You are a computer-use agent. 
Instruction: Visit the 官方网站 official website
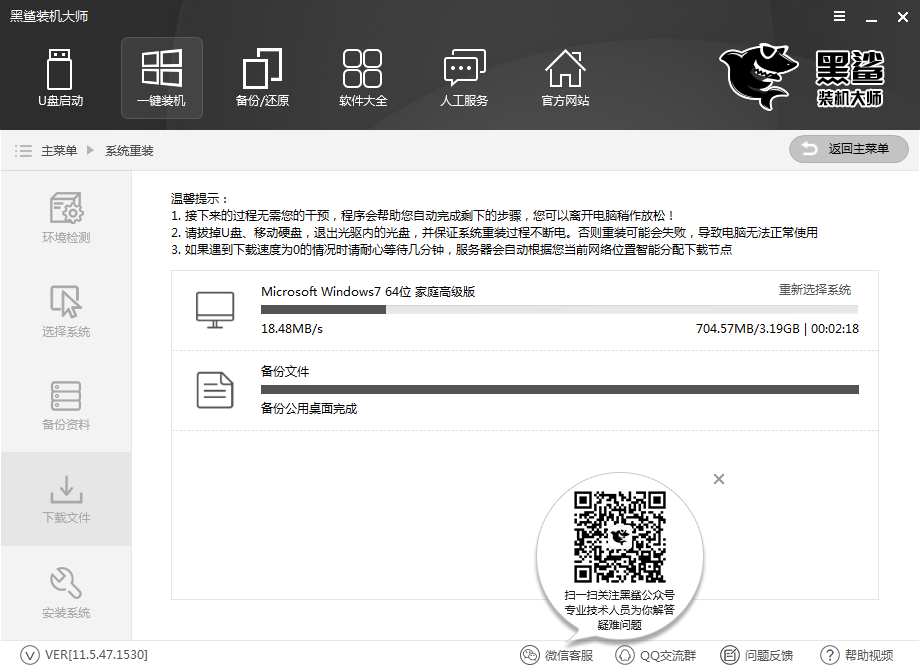[565, 78]
